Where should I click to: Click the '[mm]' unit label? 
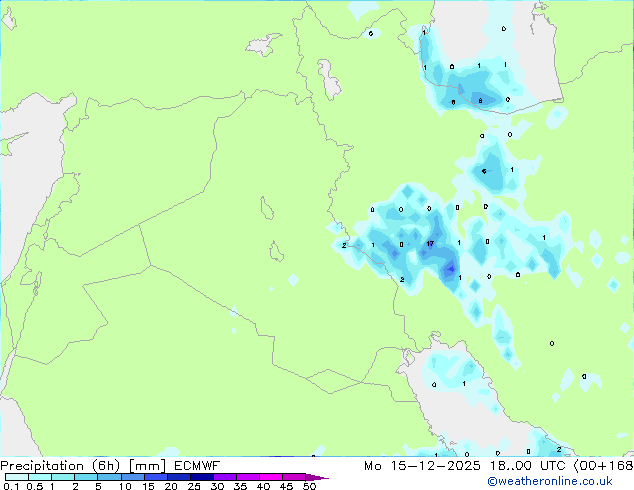148,466
